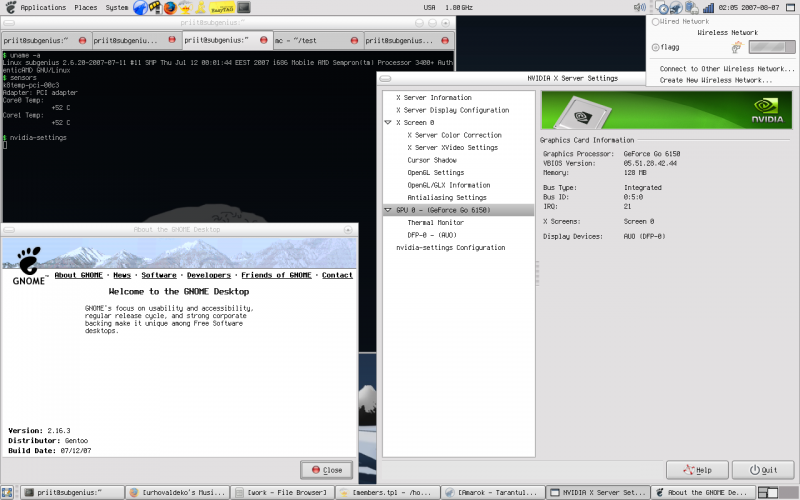Close the mc - ~/test terminal tab
Image resolution: width=800 pixels, height=500 pixels.
(355, 40)
